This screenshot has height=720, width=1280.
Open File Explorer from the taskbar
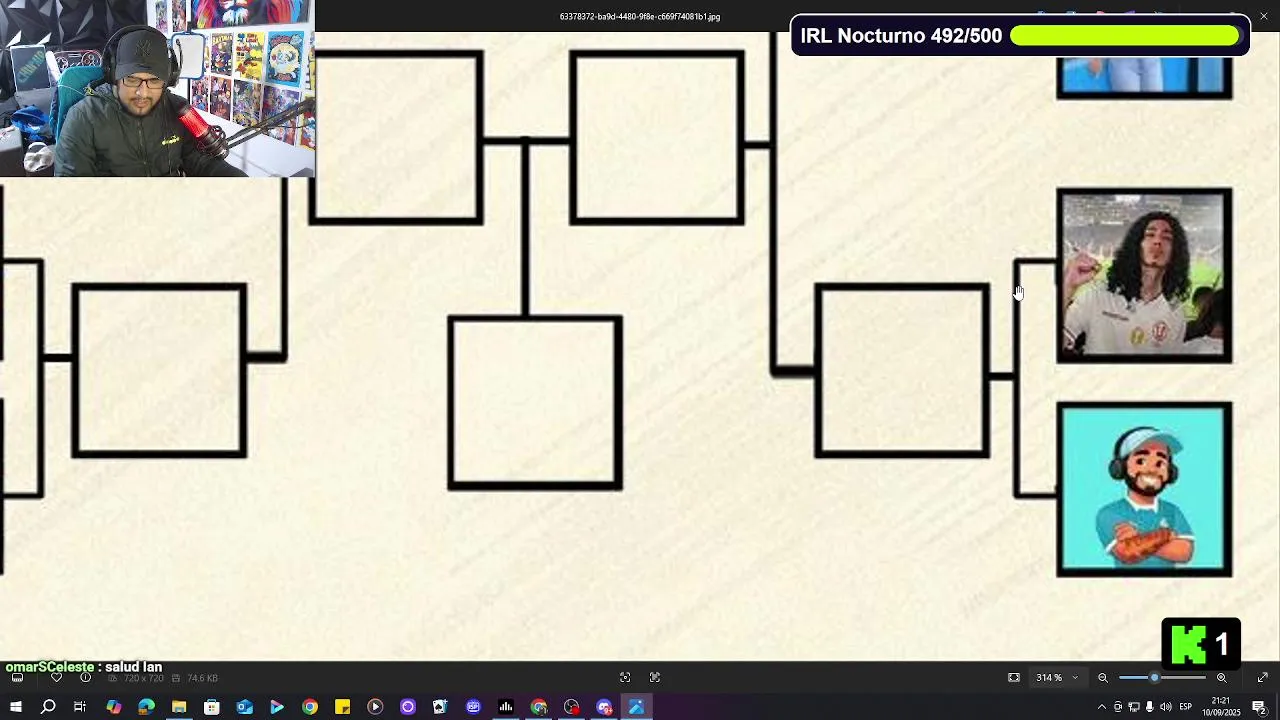(179, 708)
